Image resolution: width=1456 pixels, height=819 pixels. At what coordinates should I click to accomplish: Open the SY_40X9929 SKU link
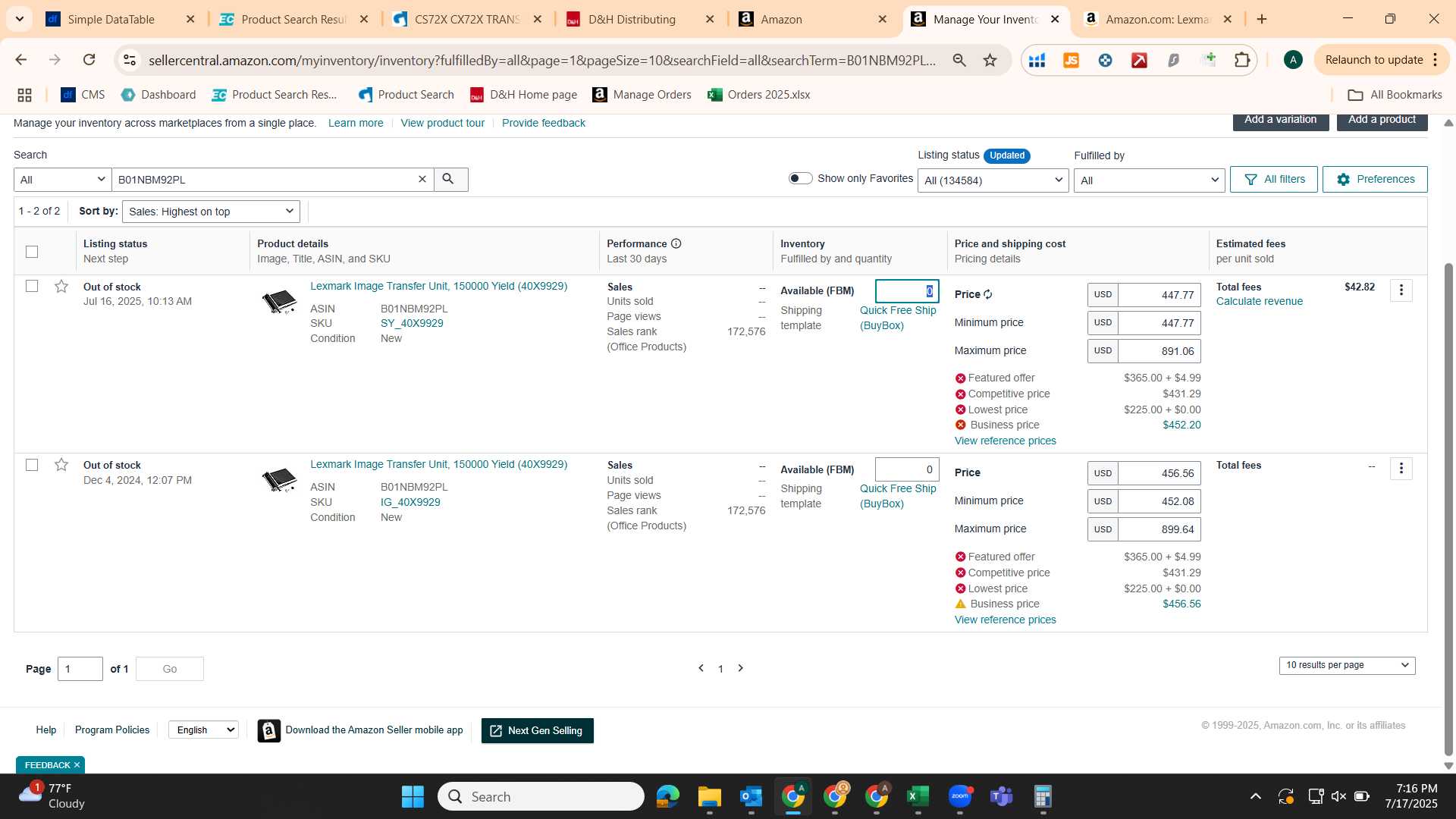pos(412,323)
